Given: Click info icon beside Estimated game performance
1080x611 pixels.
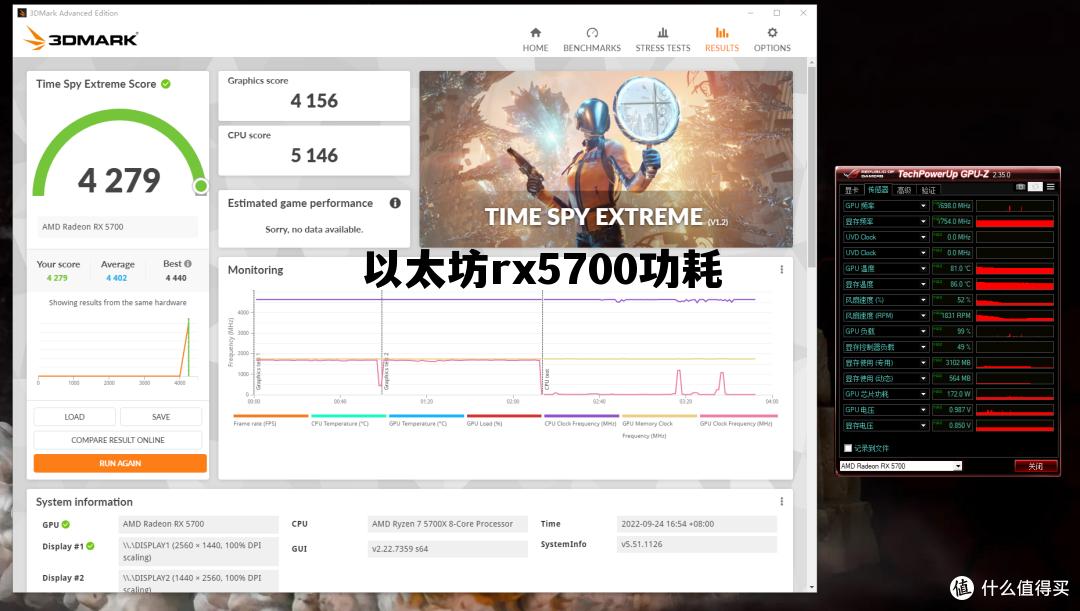Looking at the screenshot, I should [x=395, y=203].
